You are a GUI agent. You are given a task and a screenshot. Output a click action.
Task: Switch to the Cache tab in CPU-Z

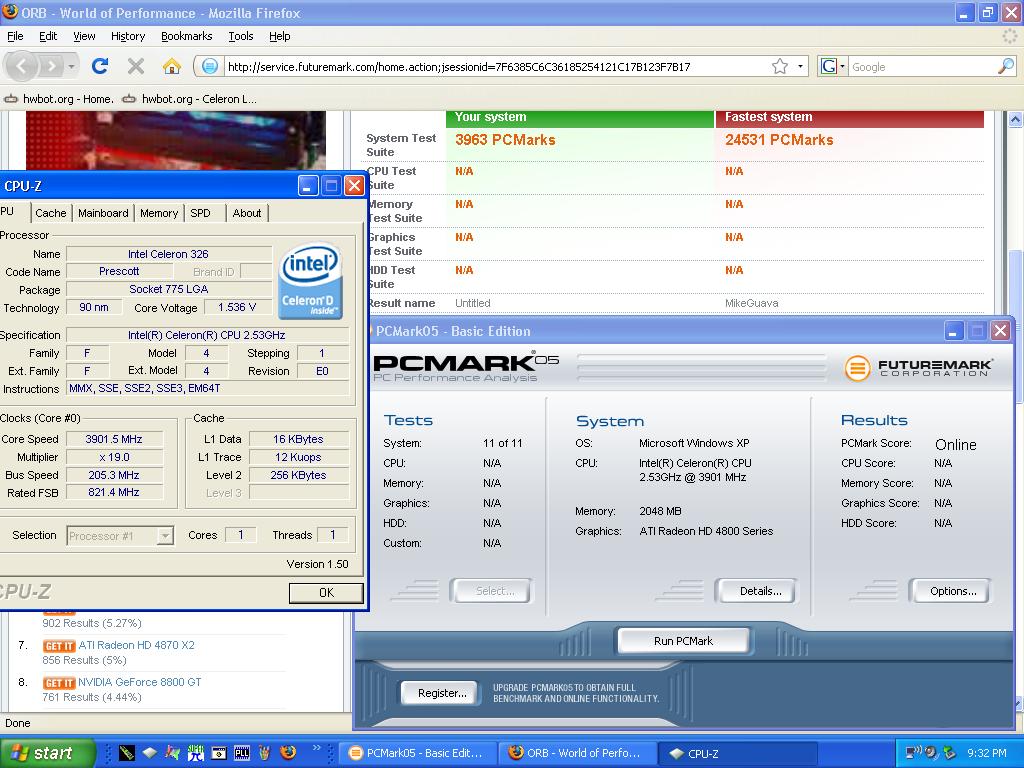(x=50, y=213)
